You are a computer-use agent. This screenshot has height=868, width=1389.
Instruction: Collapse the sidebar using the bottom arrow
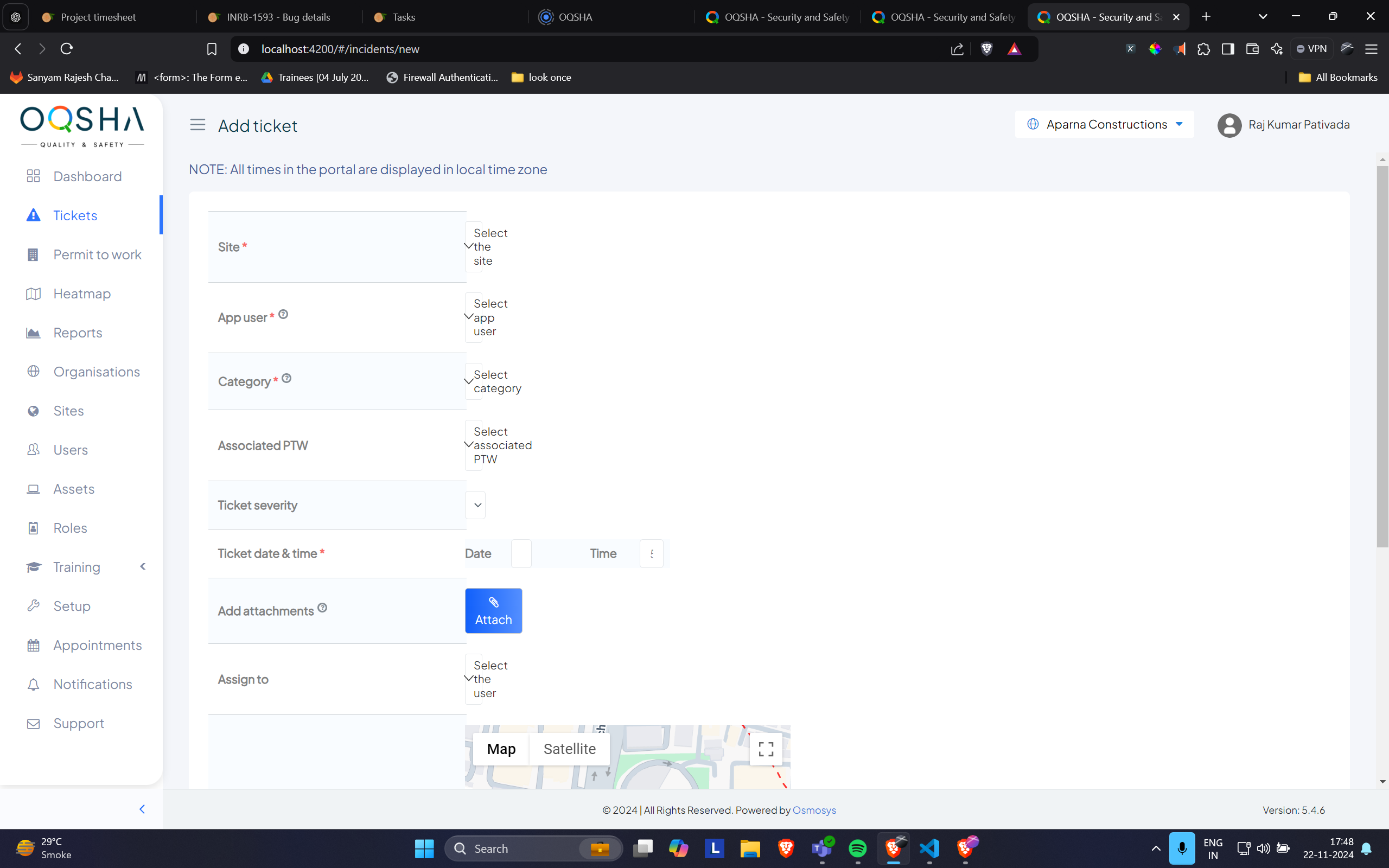(x=142, y=809)
